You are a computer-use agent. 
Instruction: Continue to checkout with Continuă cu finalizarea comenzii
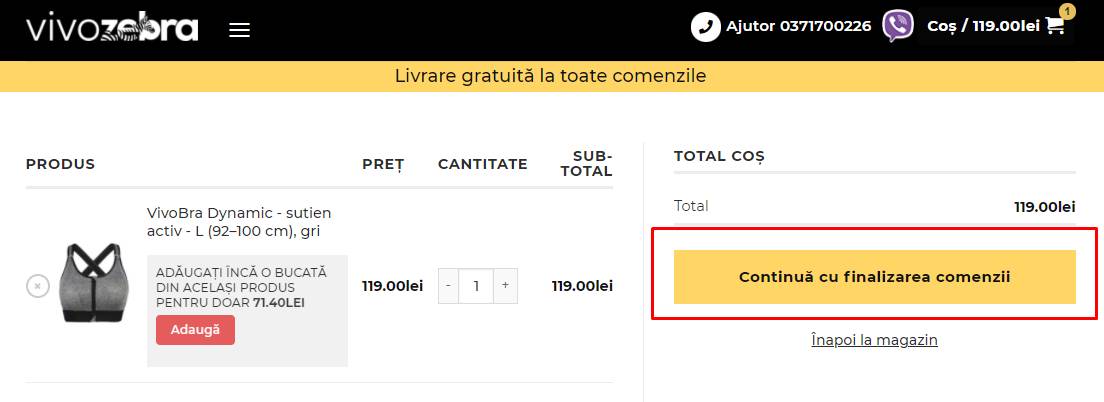click(874, 277)
